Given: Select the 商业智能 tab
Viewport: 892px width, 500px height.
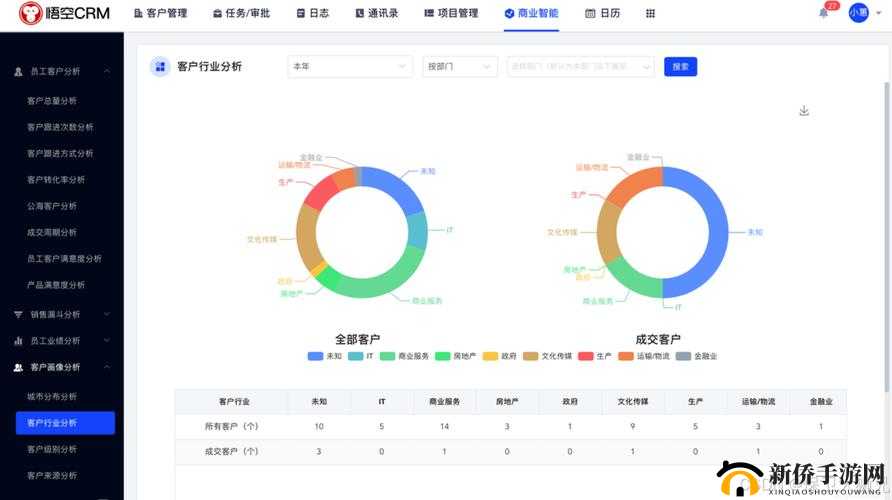Looking at the screenshot, I should coord(531,13).
